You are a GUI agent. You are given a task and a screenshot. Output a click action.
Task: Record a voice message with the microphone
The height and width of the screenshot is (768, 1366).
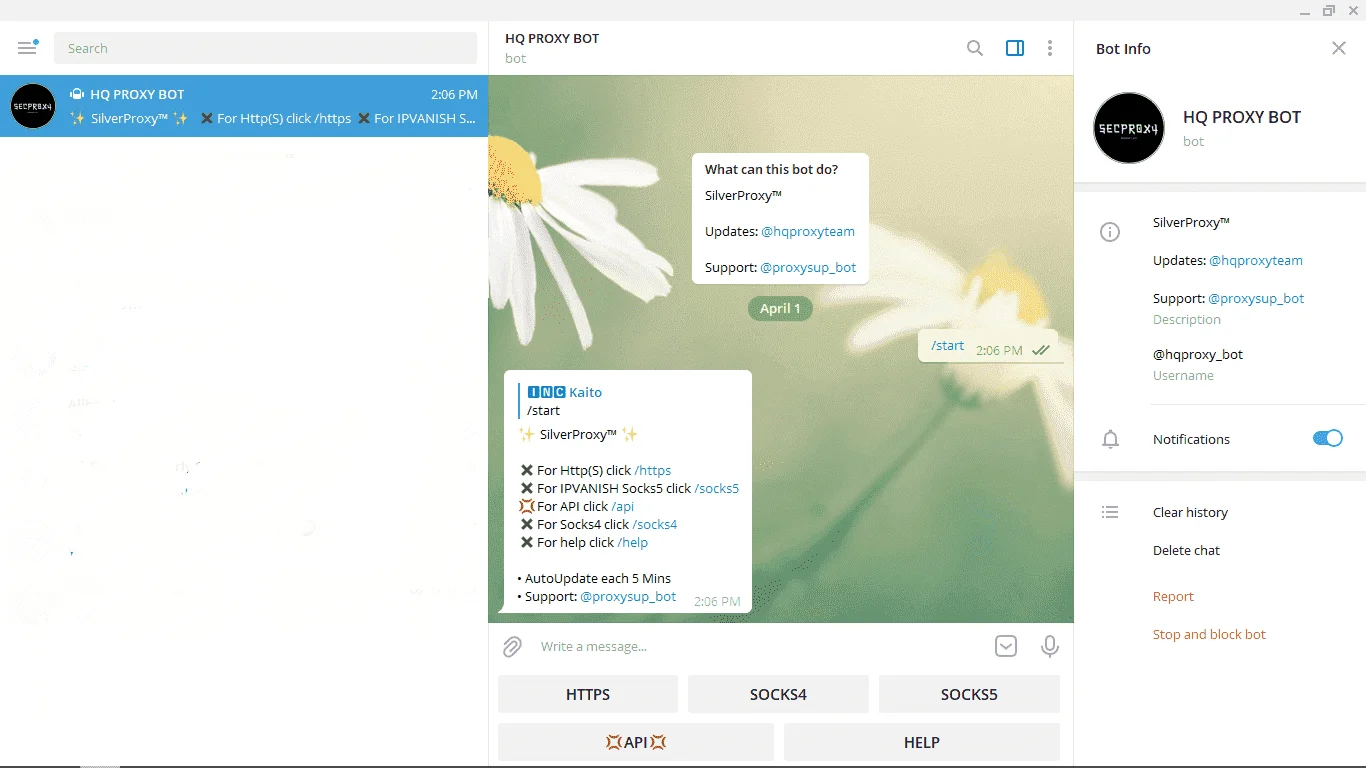click(x=1050, y=646)
